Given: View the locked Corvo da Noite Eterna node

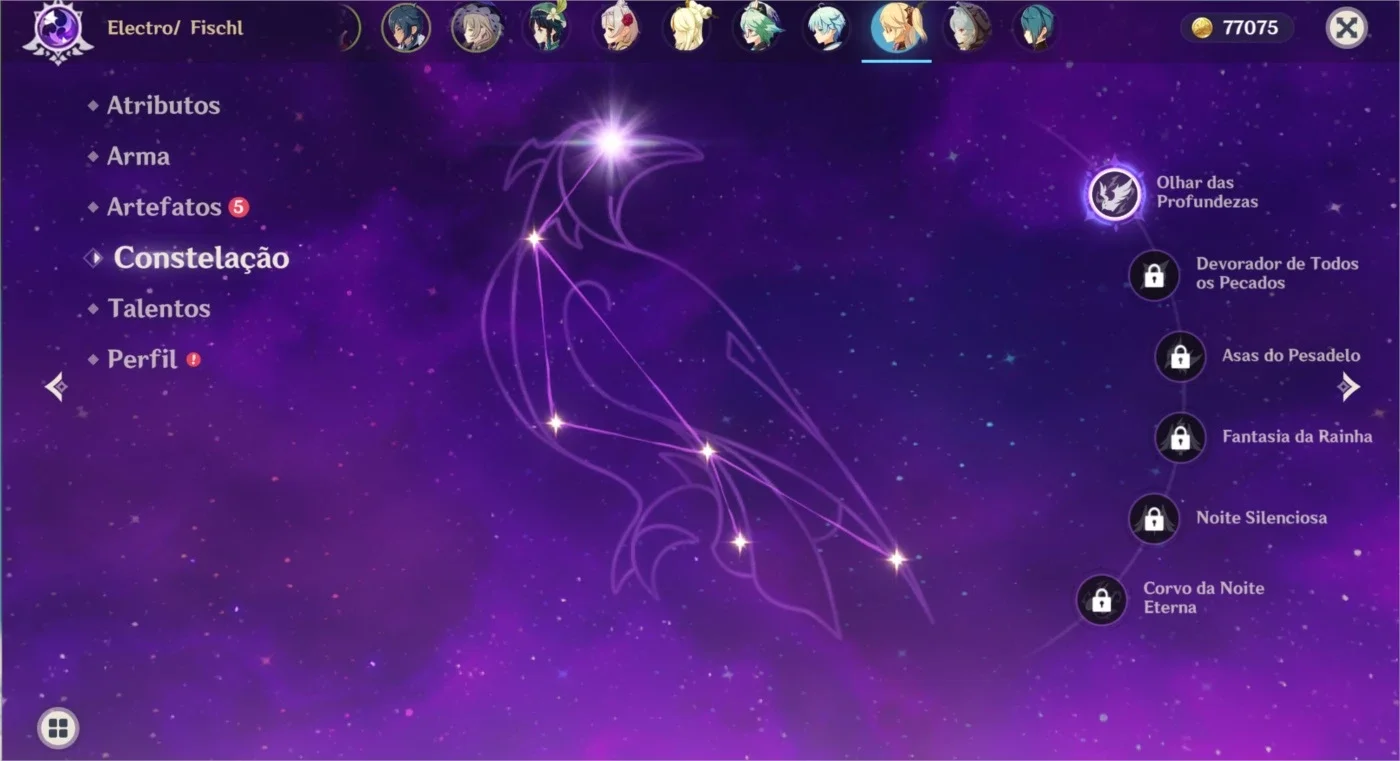Looking at the screenshot, I should (x=1102, y=599).
